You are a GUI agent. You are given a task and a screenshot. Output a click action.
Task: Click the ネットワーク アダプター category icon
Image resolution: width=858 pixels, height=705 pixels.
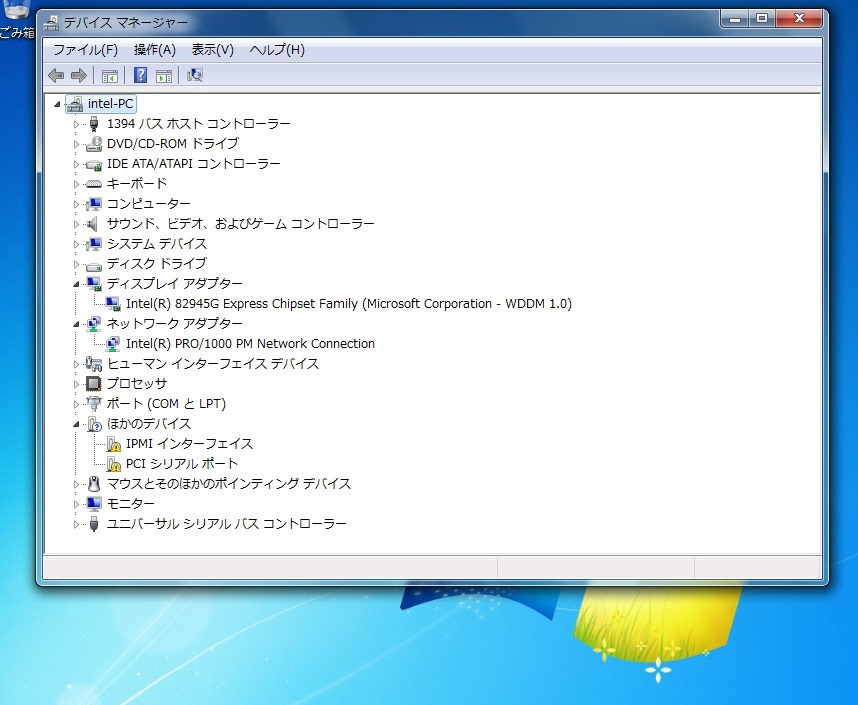(x=94, y=324)
